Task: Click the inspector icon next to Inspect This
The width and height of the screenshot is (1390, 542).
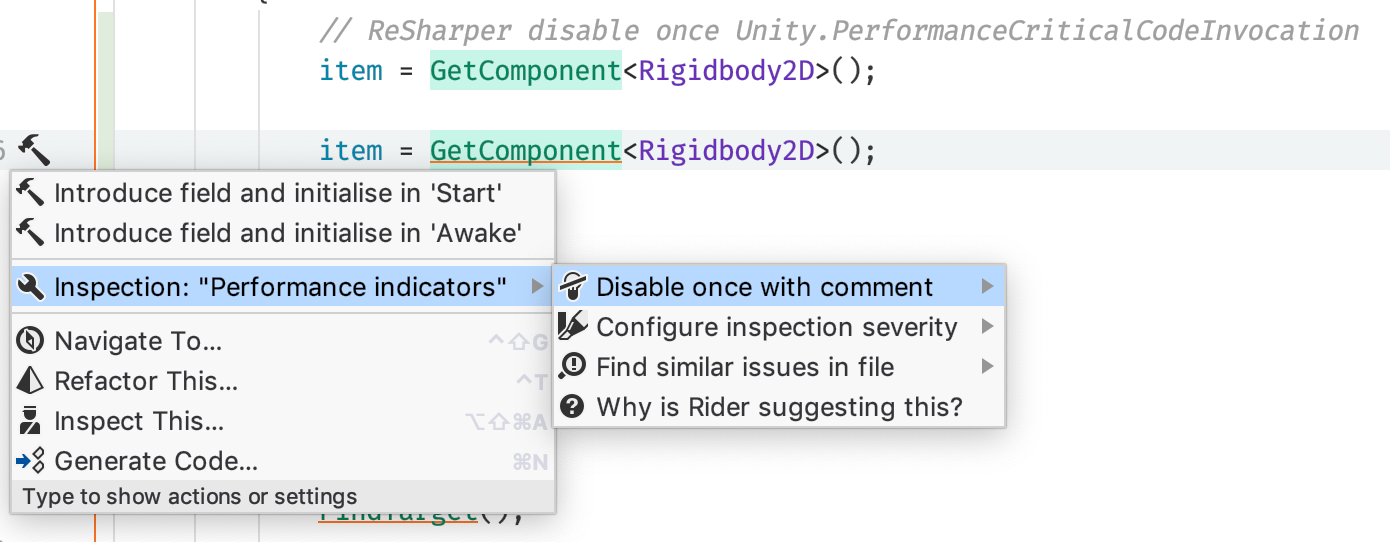Action: tap(31, 421)
